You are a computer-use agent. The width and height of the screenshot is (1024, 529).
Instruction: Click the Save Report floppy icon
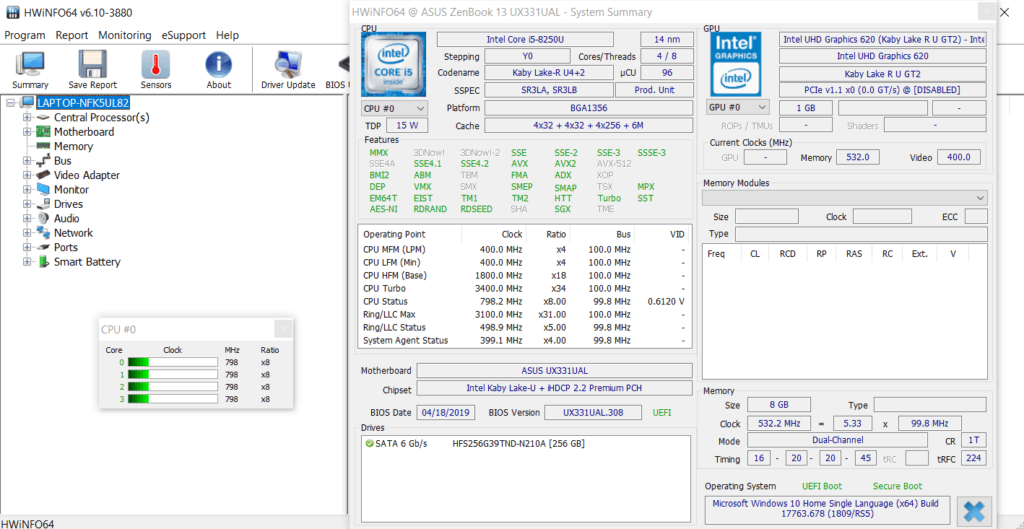point(93,70)
